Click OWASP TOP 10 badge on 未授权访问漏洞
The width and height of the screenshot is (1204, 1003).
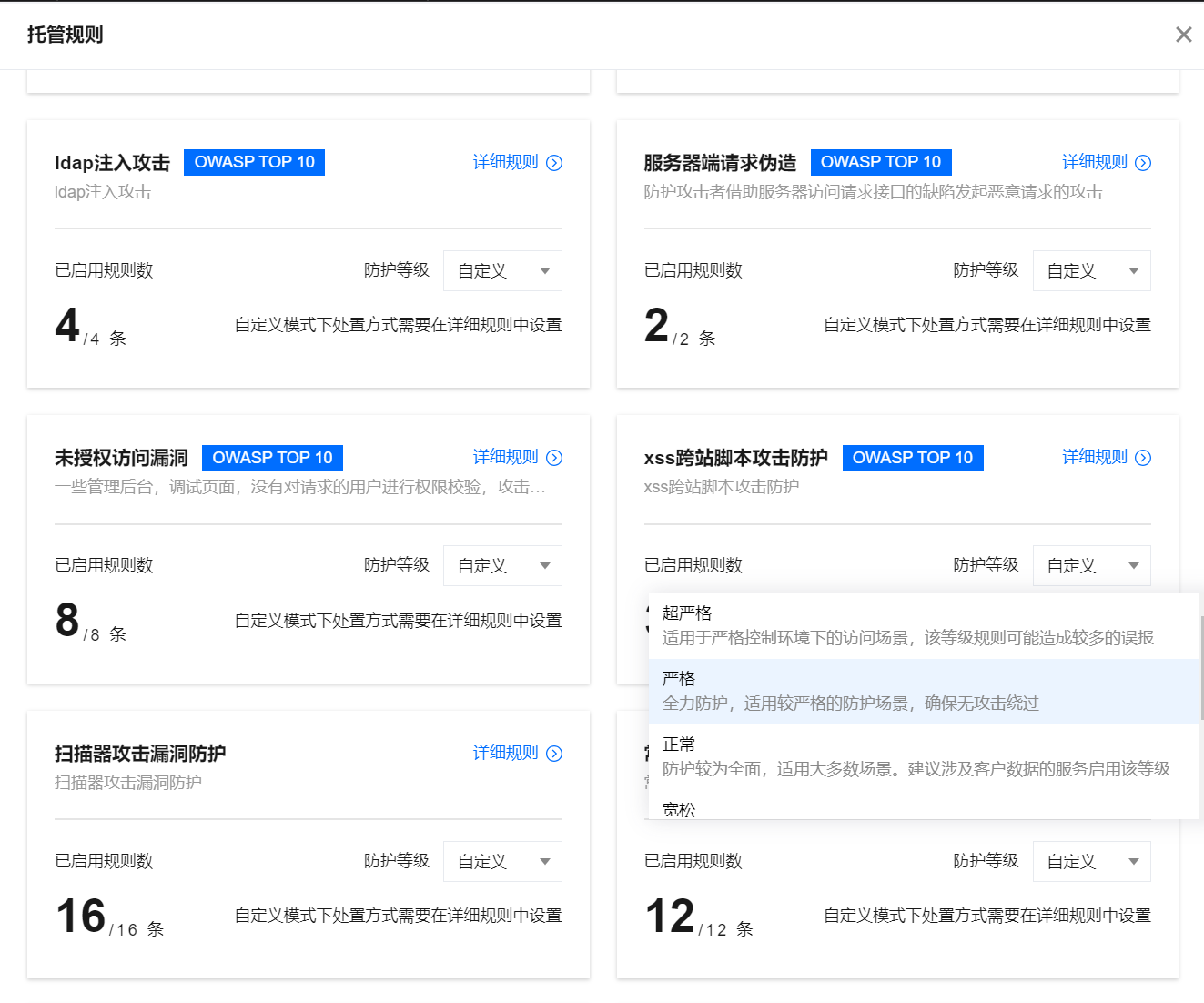(272, 458)
